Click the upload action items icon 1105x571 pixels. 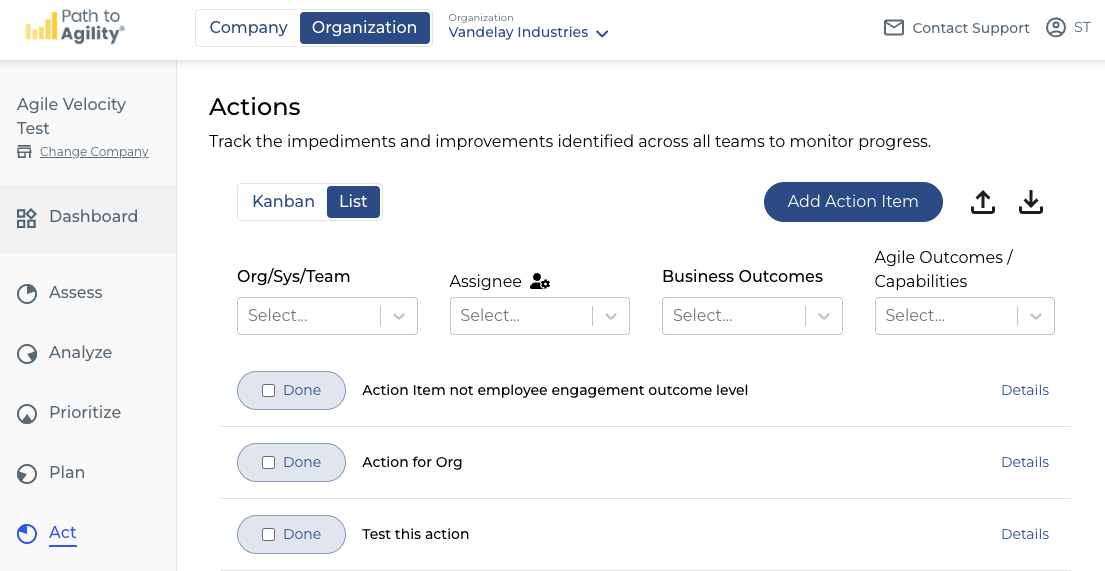983,202
